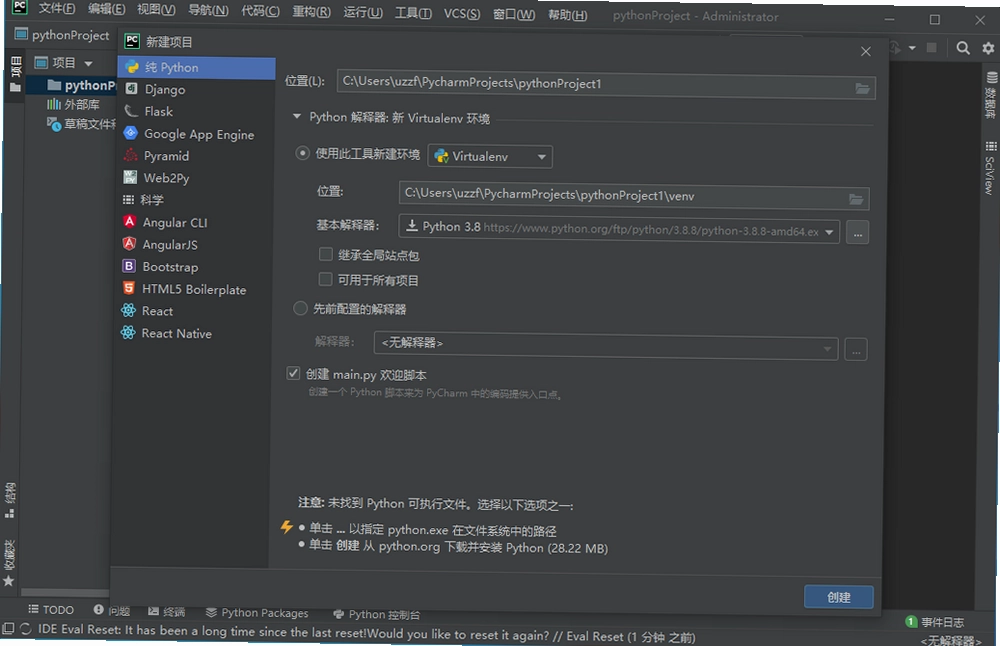Image resolution: width=1000 pixels, height=646 pixels.
Task: Toggle tool window quick-access icon in status bar
Action: (8, 629)
